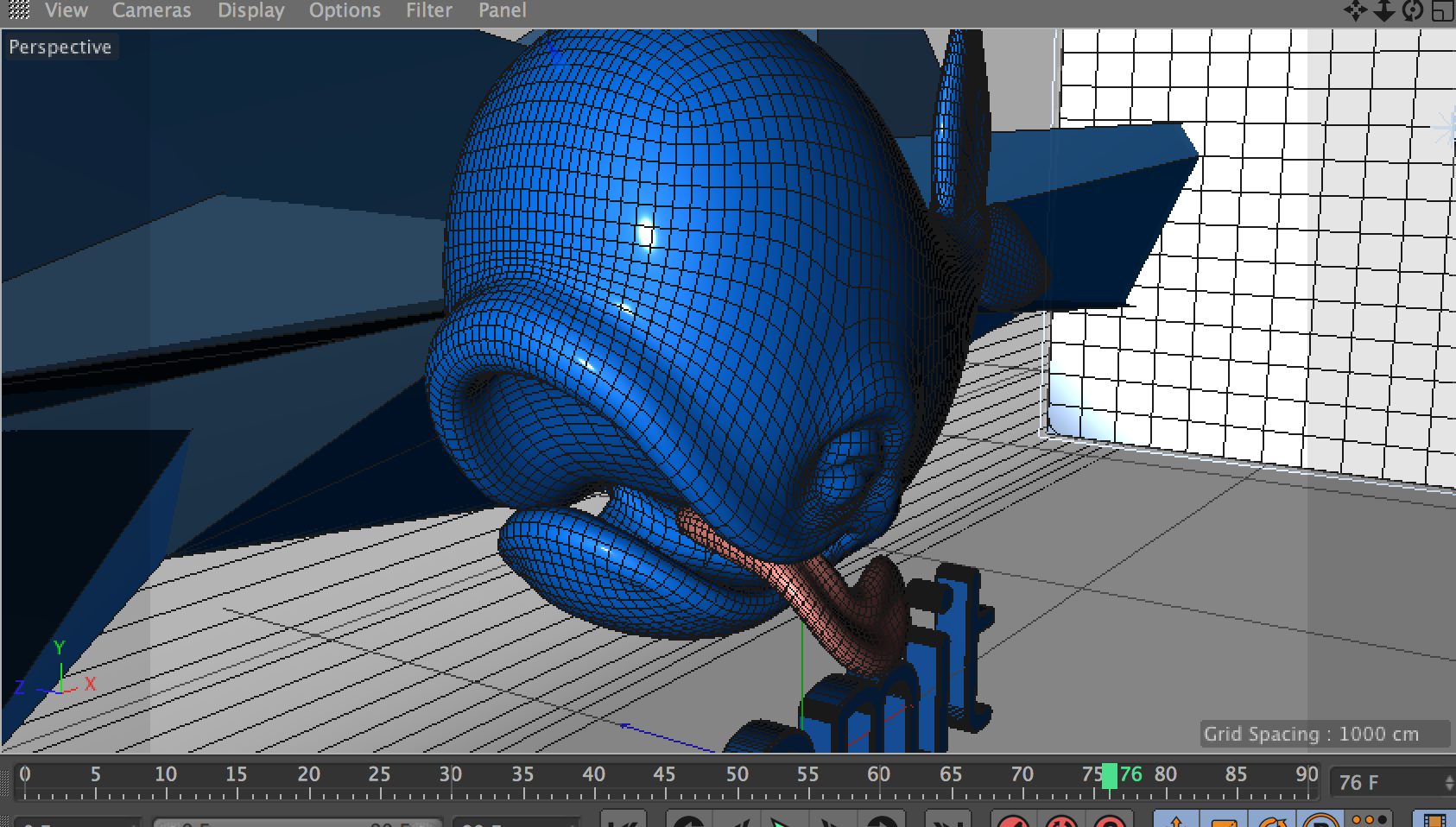Jump the timeline to frame 0

[x=24, y=774]
